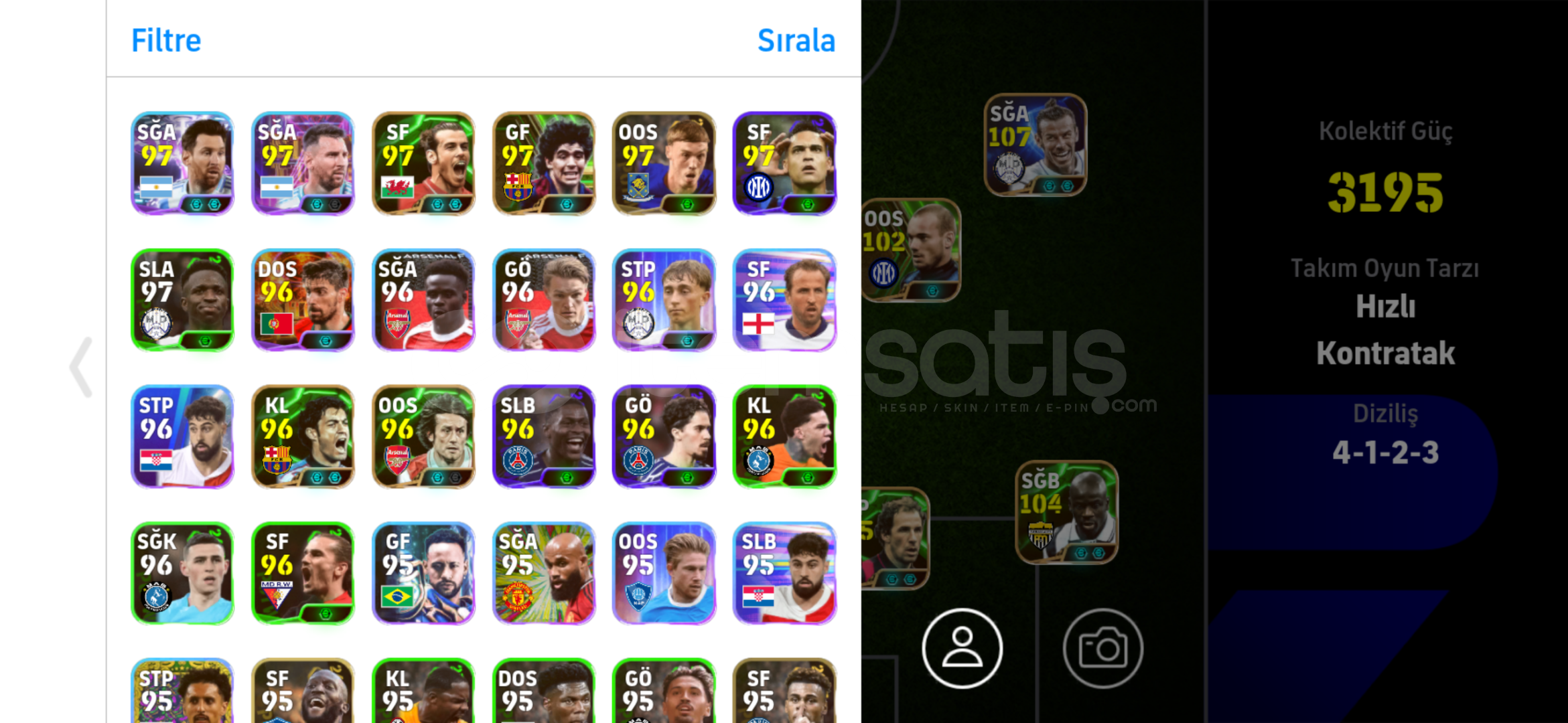Select the SLA 97 green-bordered card

(x=182, y=300)
